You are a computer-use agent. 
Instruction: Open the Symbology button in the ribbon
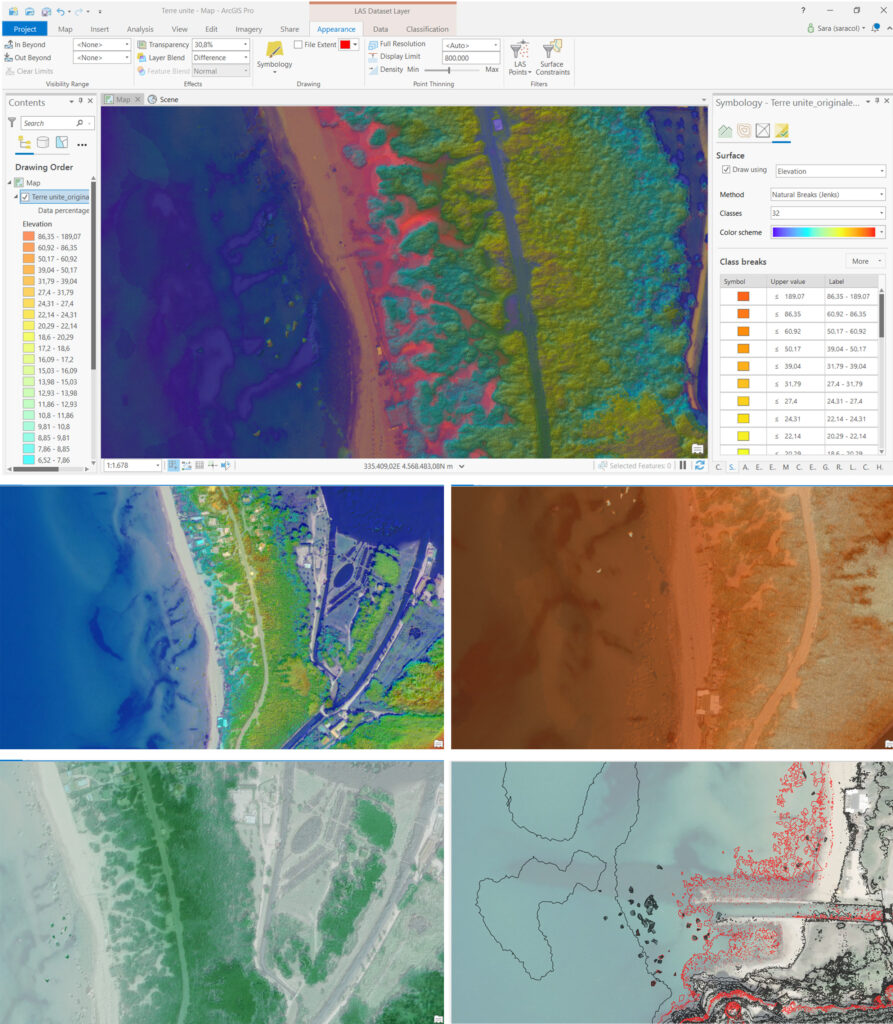pyautogui.click(x=274, y=56)
